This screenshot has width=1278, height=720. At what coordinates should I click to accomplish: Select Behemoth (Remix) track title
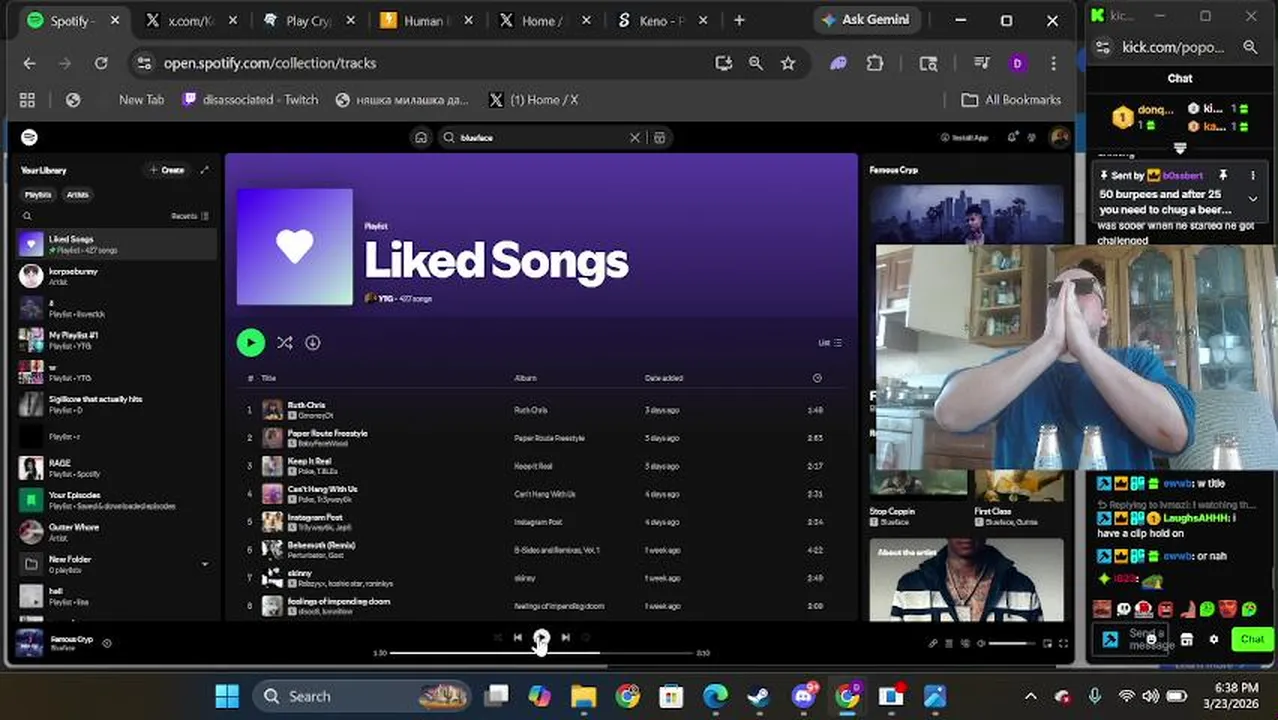coord(321,545)
